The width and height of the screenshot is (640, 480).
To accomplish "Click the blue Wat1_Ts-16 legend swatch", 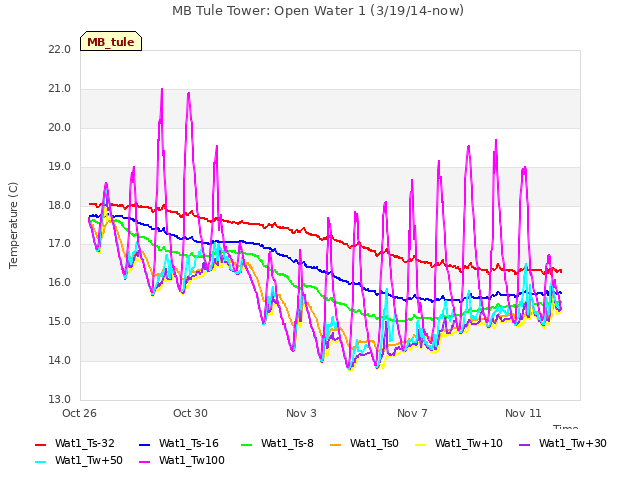I will (144, 444).
